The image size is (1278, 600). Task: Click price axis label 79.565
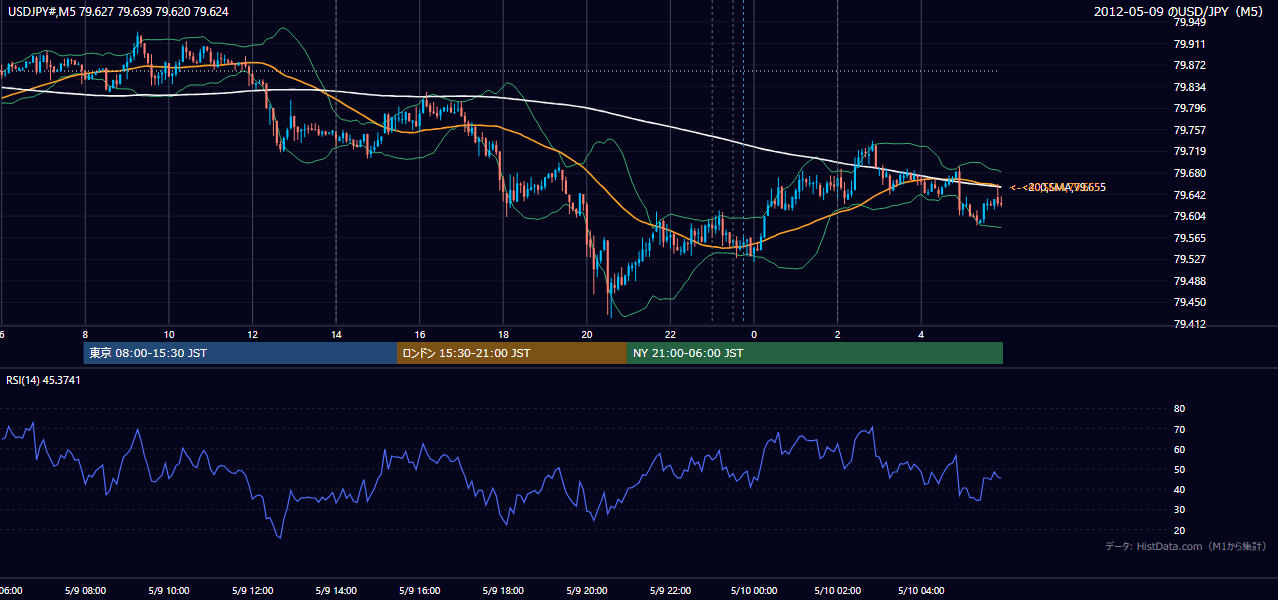[x=1189, y=238]
